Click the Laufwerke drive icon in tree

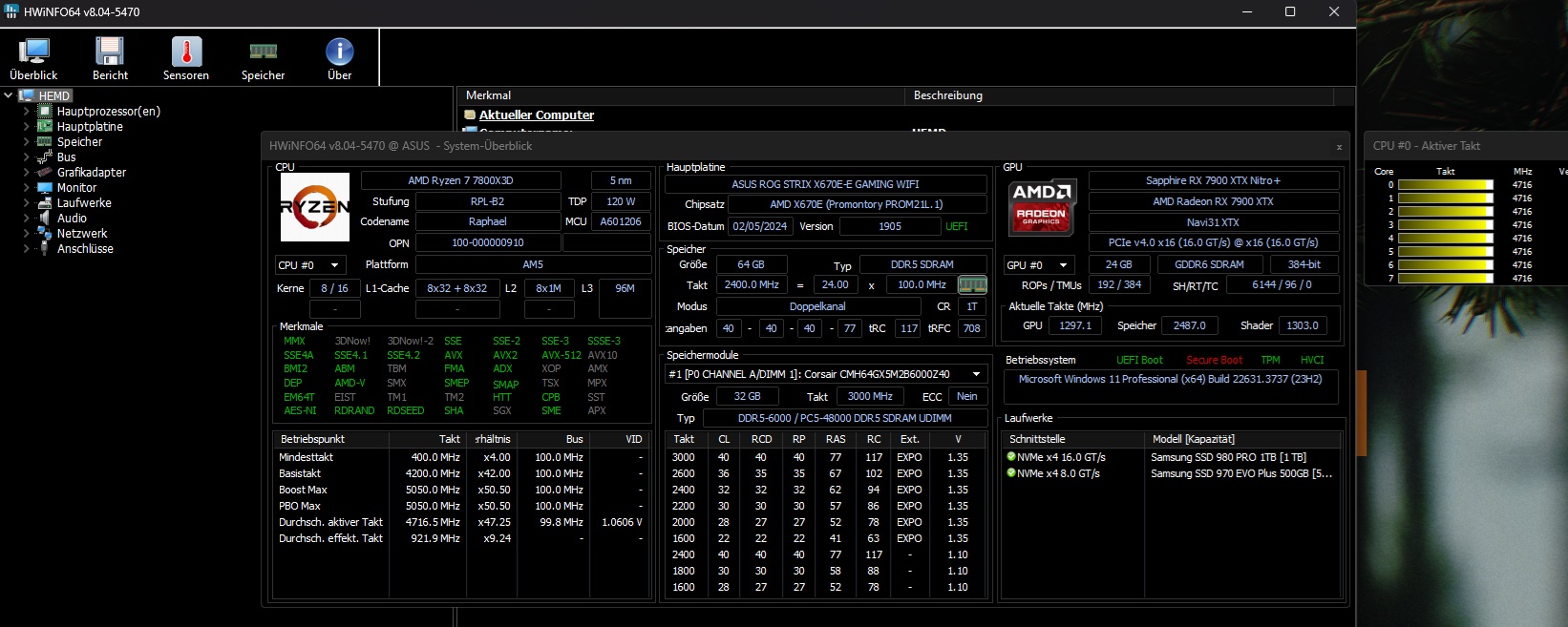44,203
